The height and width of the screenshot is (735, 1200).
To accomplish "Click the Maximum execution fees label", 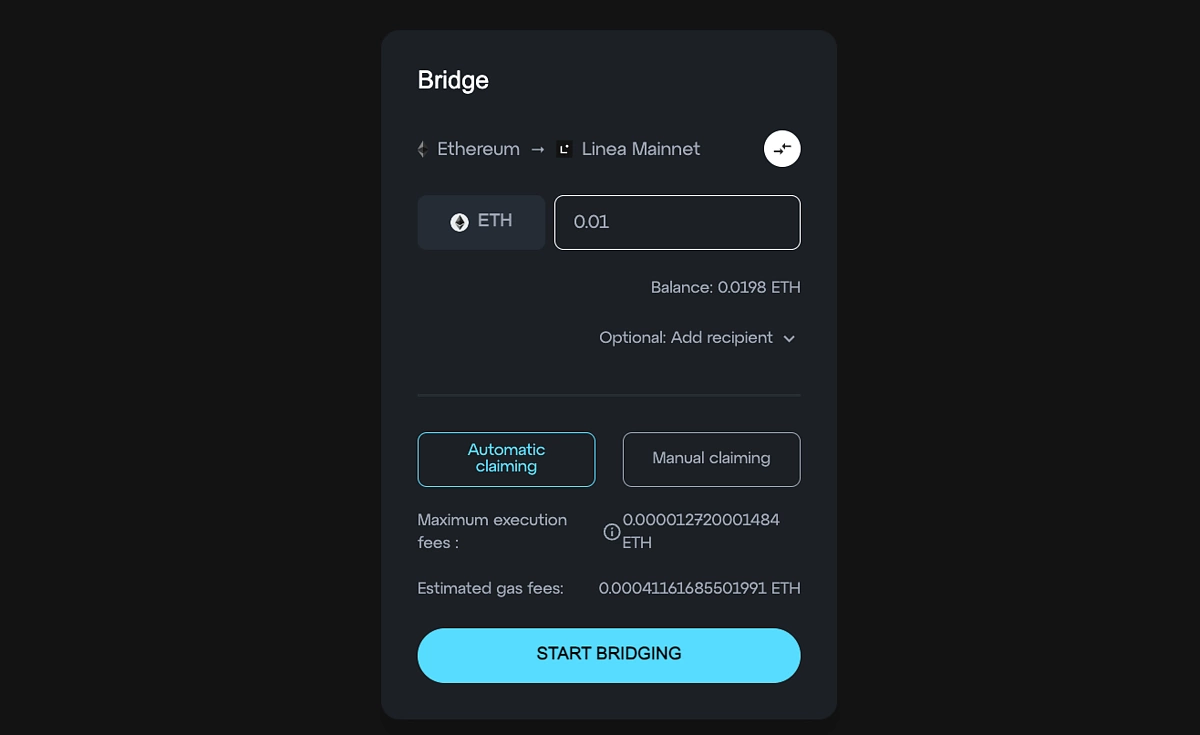I will [x=492, y=531].
